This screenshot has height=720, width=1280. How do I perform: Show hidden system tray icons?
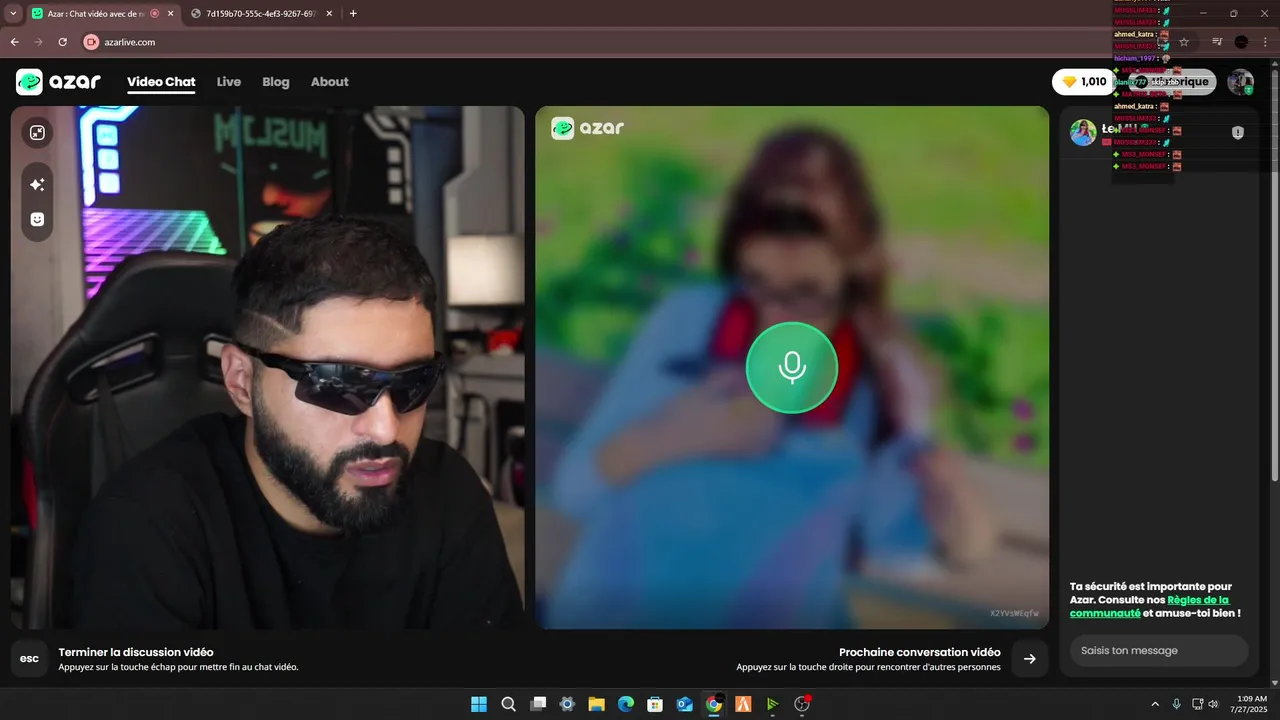click(x=1155, y=704)
